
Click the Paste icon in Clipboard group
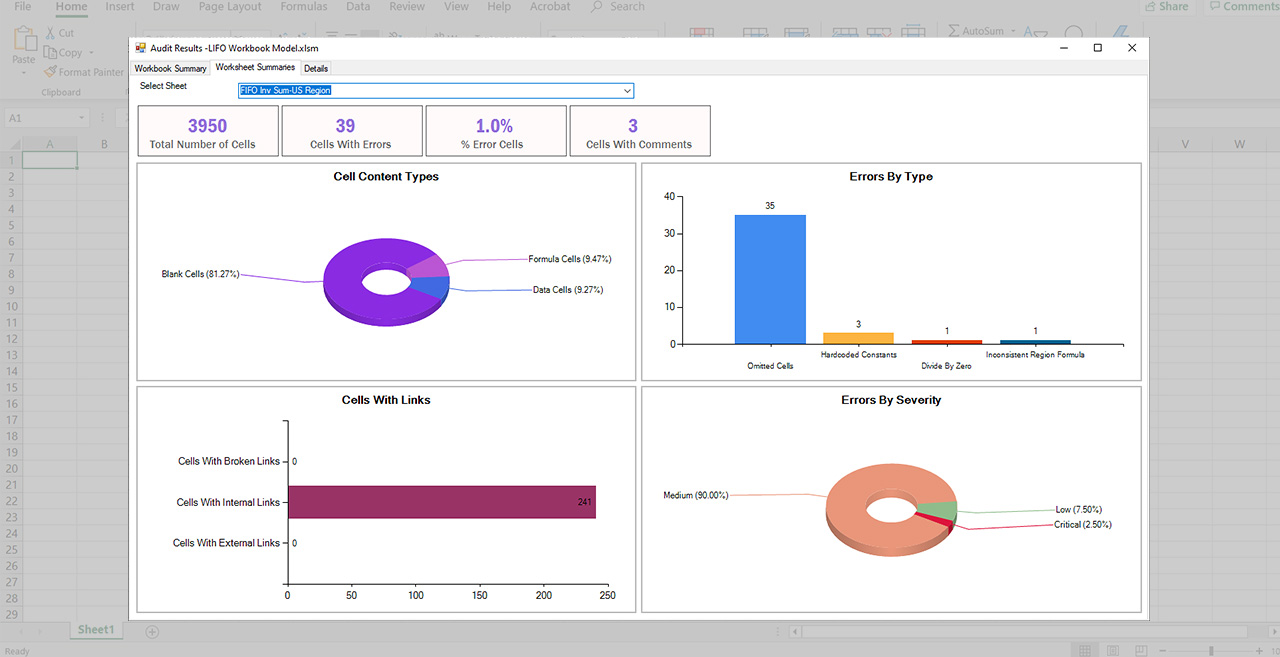click(24, 41)
